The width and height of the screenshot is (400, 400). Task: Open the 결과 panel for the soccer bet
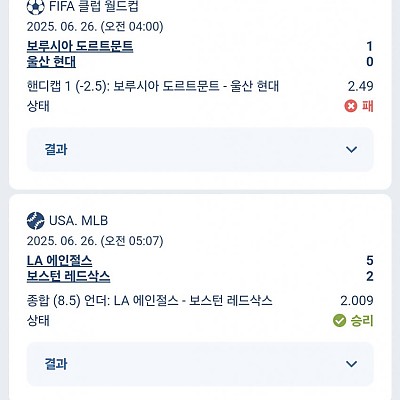[200, 149]
